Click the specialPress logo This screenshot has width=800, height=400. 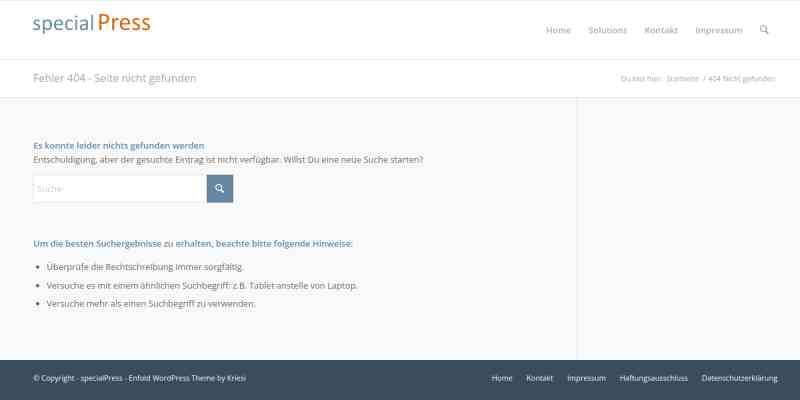pos(91,24)
